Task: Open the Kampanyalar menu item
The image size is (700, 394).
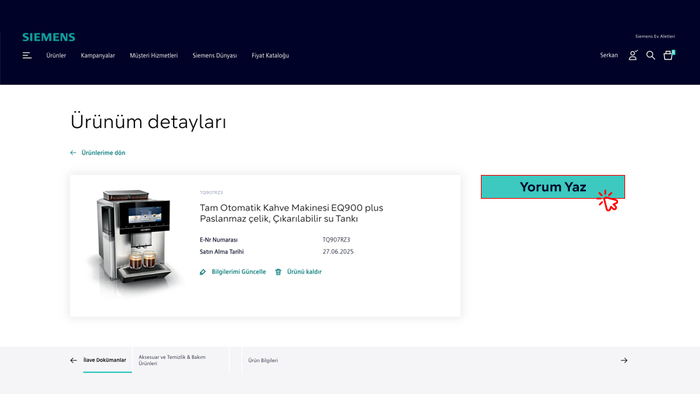Action: click(98, 55)
